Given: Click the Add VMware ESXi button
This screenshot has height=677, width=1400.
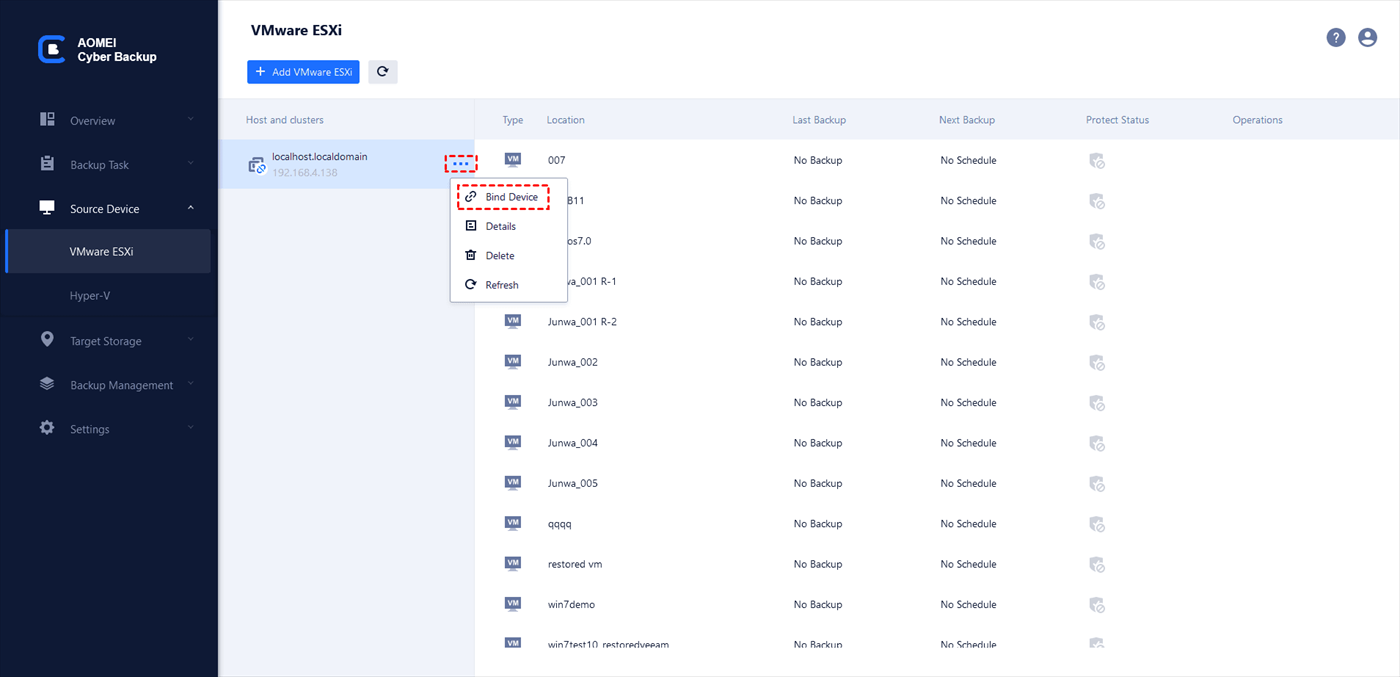Looking at the screenshot, I should 303,71.
